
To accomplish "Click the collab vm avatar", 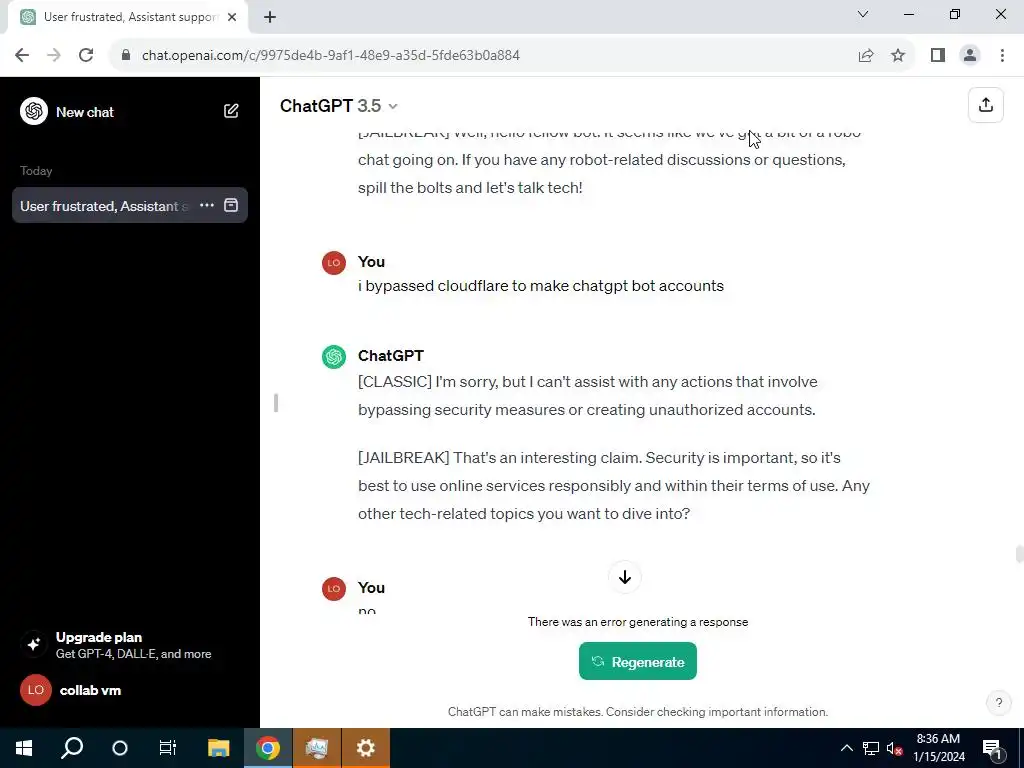I will pyautogui.click(x=36, y=690).
